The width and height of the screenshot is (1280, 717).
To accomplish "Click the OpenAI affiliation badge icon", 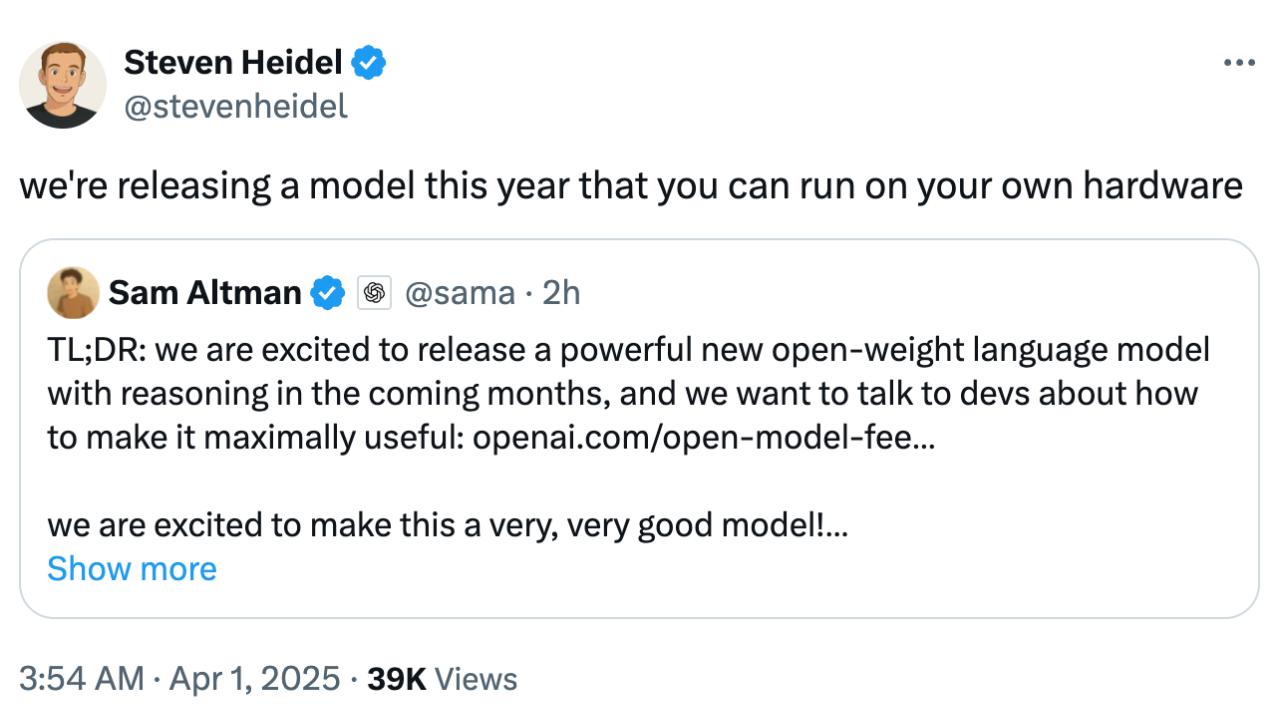I will pos(375,293).
